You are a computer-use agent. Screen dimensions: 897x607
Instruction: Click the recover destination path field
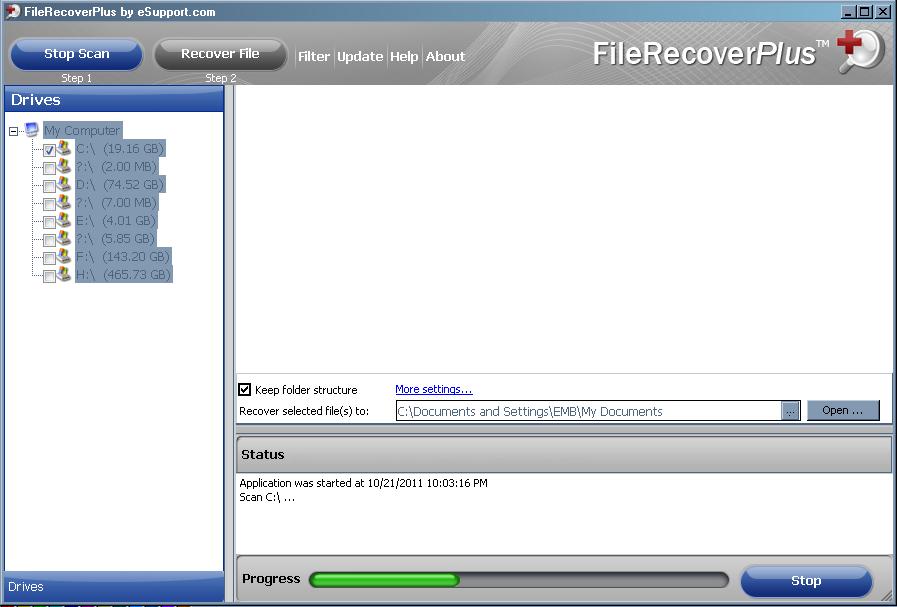pos(588,411)
